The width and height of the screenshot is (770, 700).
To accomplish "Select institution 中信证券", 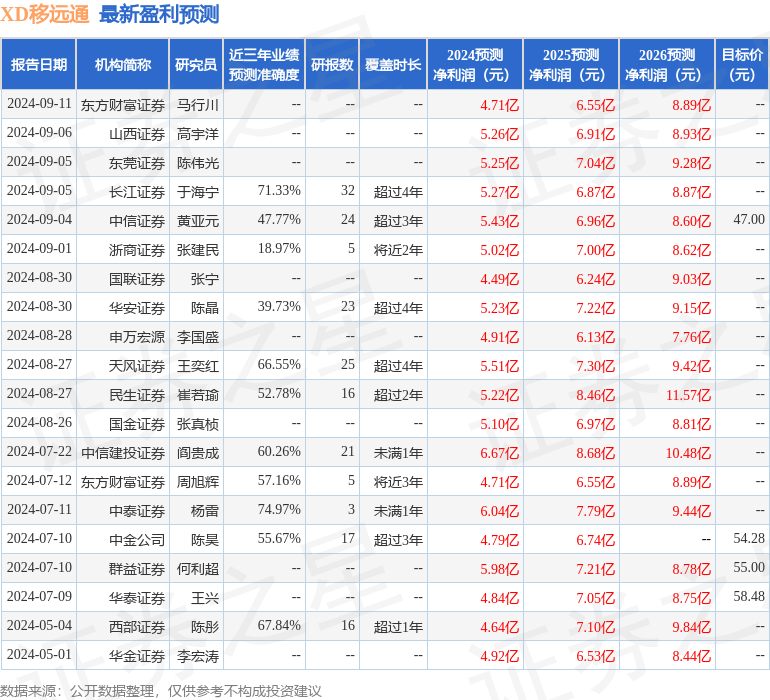I will (137, 221).
